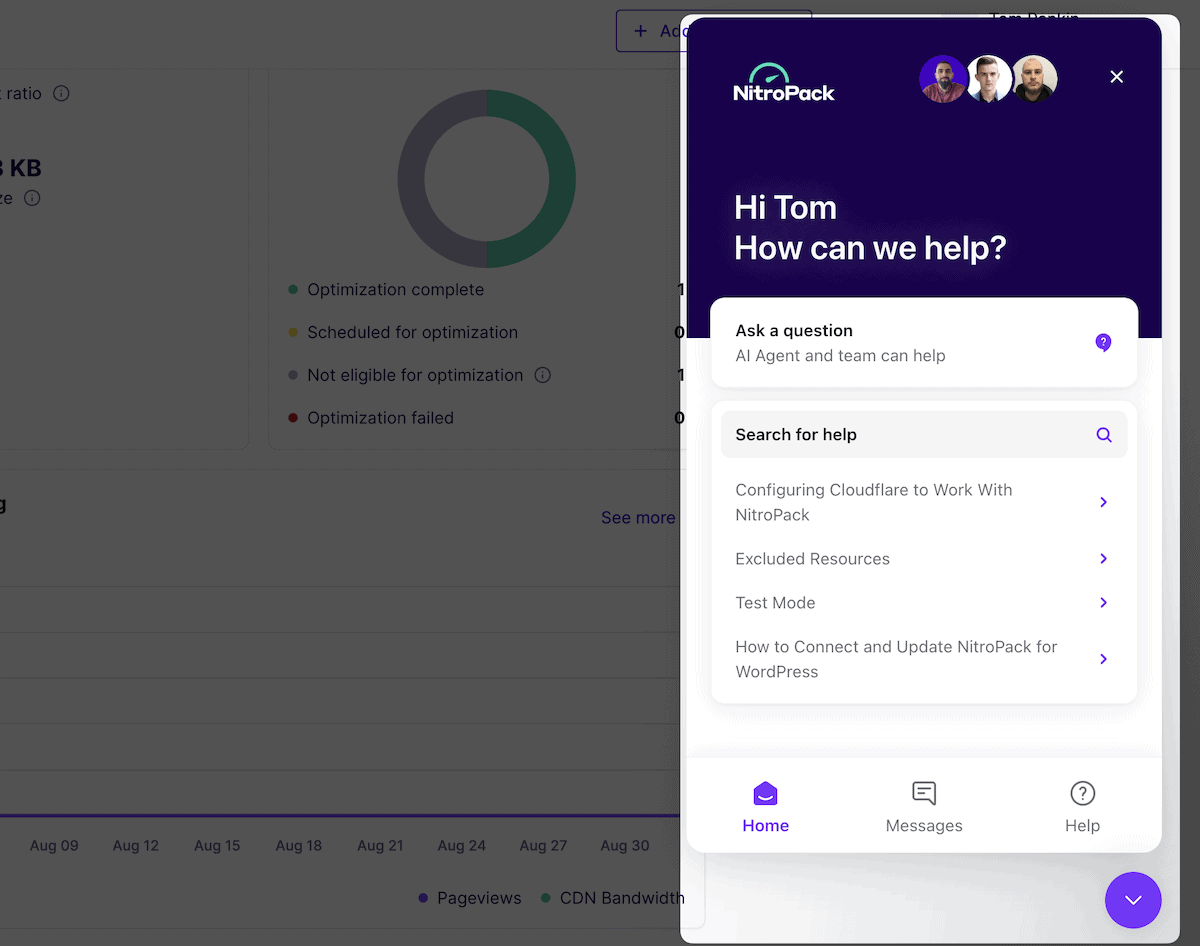Viewport: 1200px width, 946px height.
Task: Switch to the Help tab
Action: 1082,807
